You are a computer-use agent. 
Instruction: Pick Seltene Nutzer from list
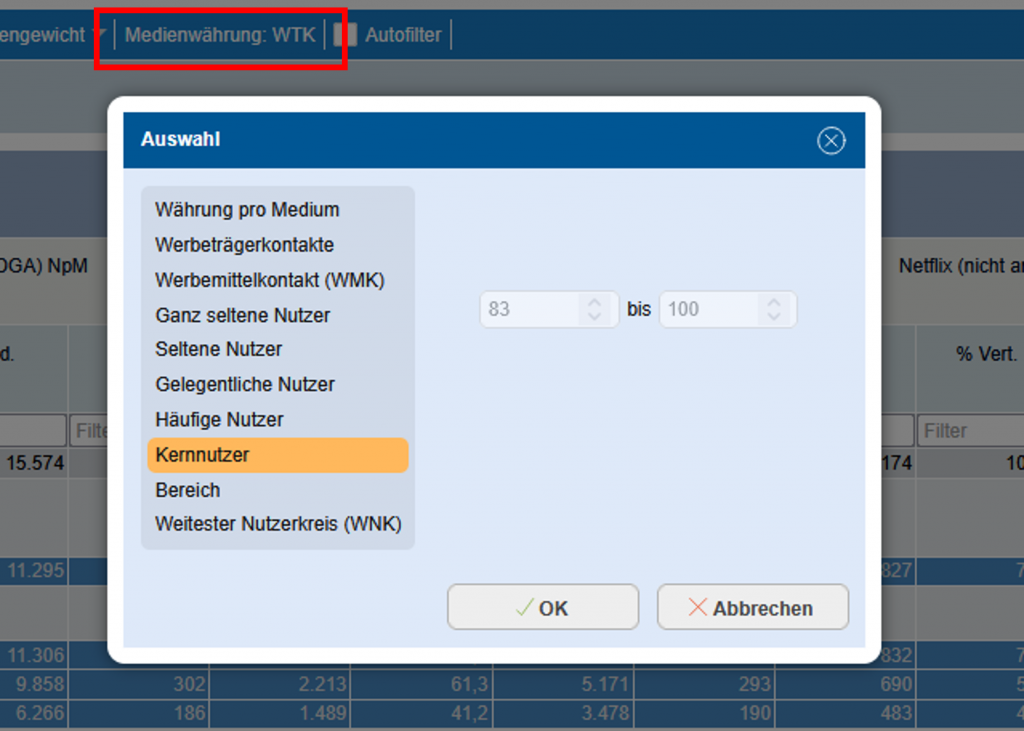[218, 350]
